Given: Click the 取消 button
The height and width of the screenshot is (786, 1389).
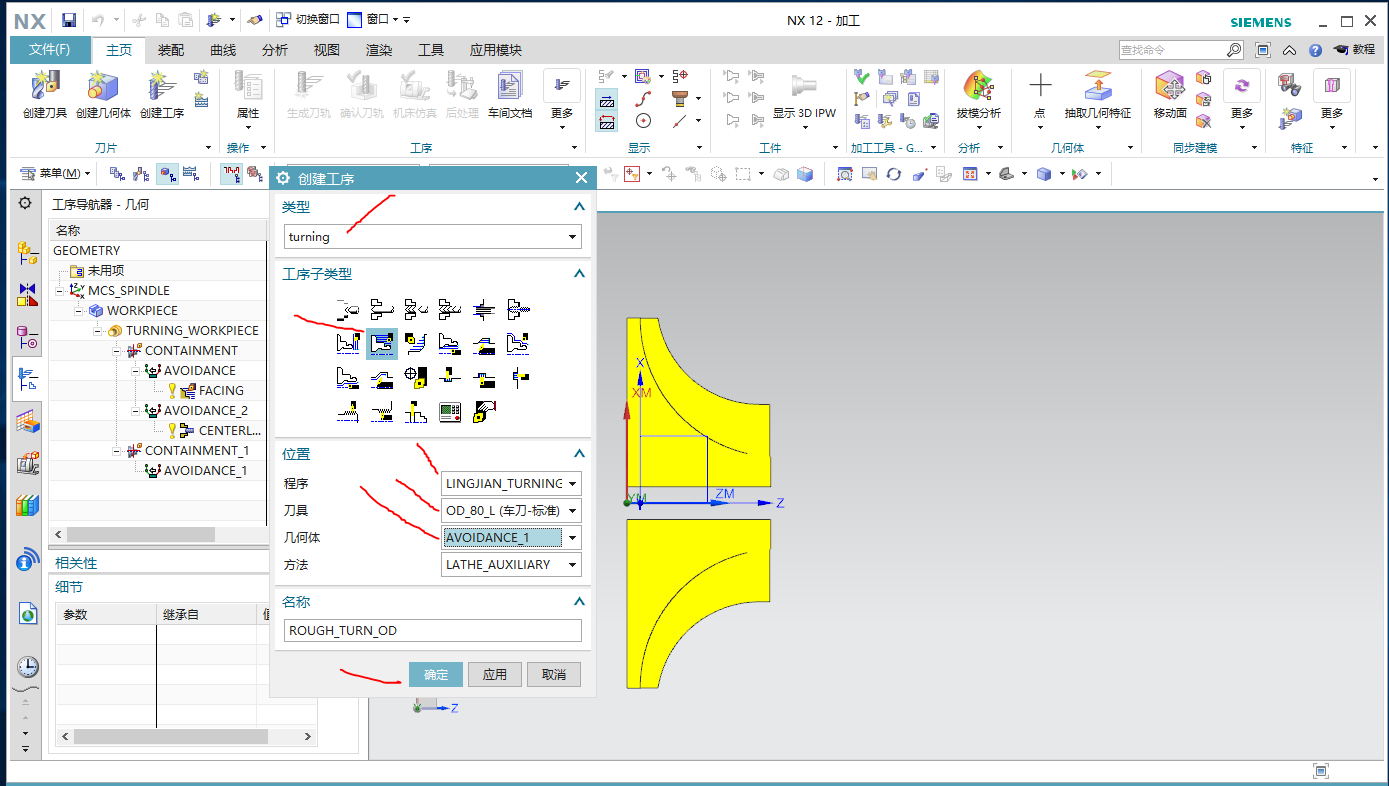Looking at the screenshot, I should click(554, 675).
